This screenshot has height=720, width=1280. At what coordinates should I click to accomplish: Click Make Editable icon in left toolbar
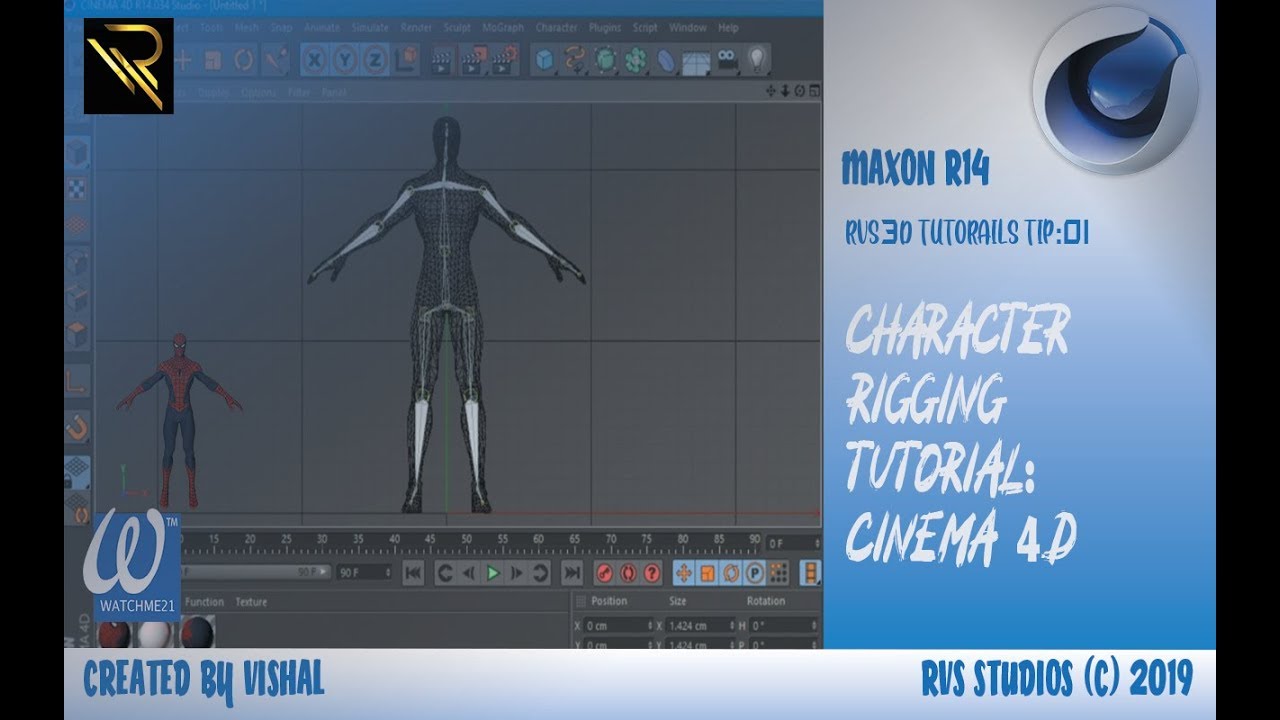tap(77, 153)
